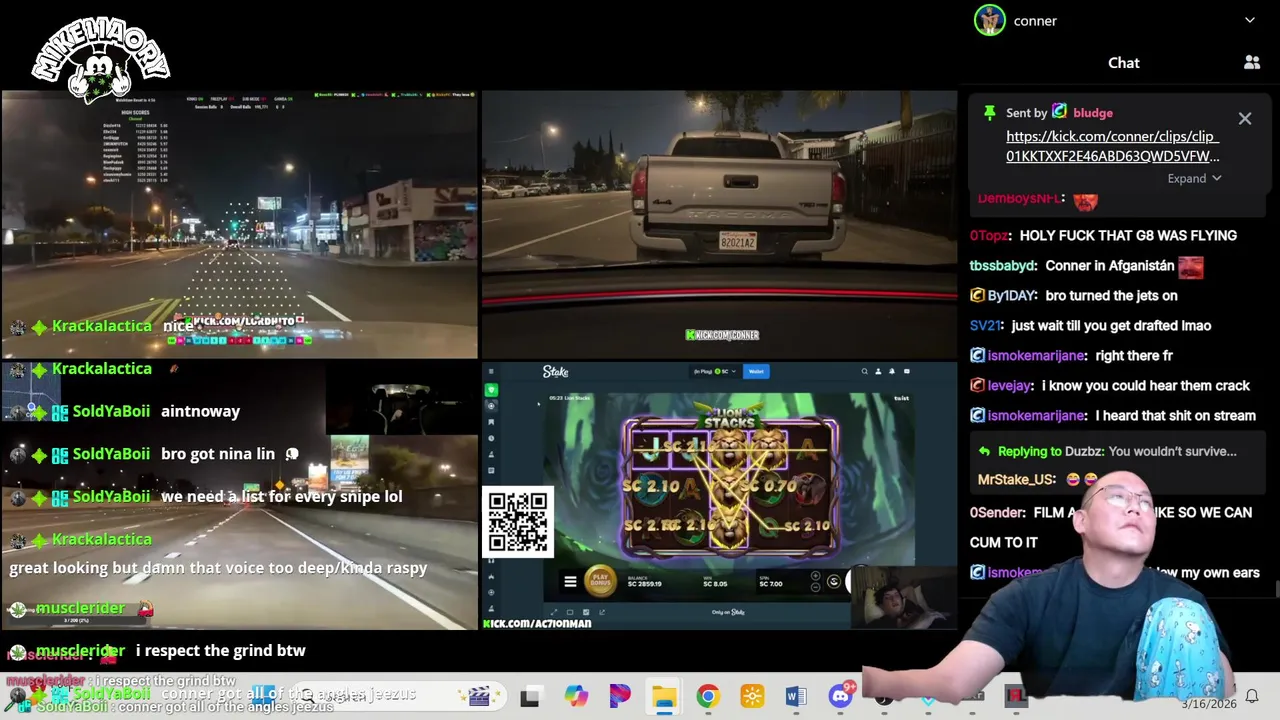Click conner's channel avatar

click(990, 20)
